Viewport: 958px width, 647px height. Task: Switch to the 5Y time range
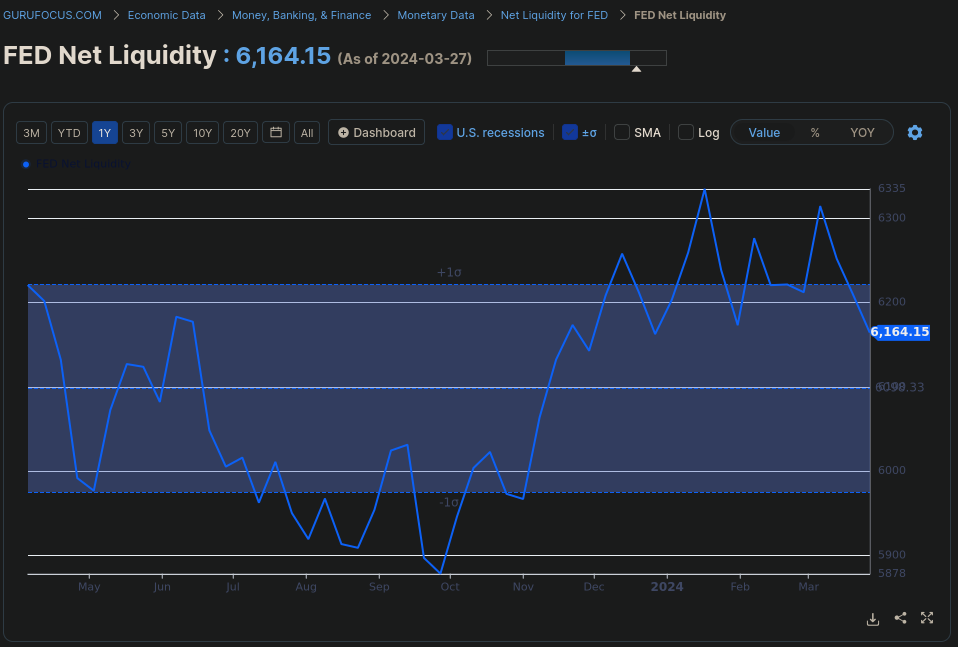tap(167, 131)
